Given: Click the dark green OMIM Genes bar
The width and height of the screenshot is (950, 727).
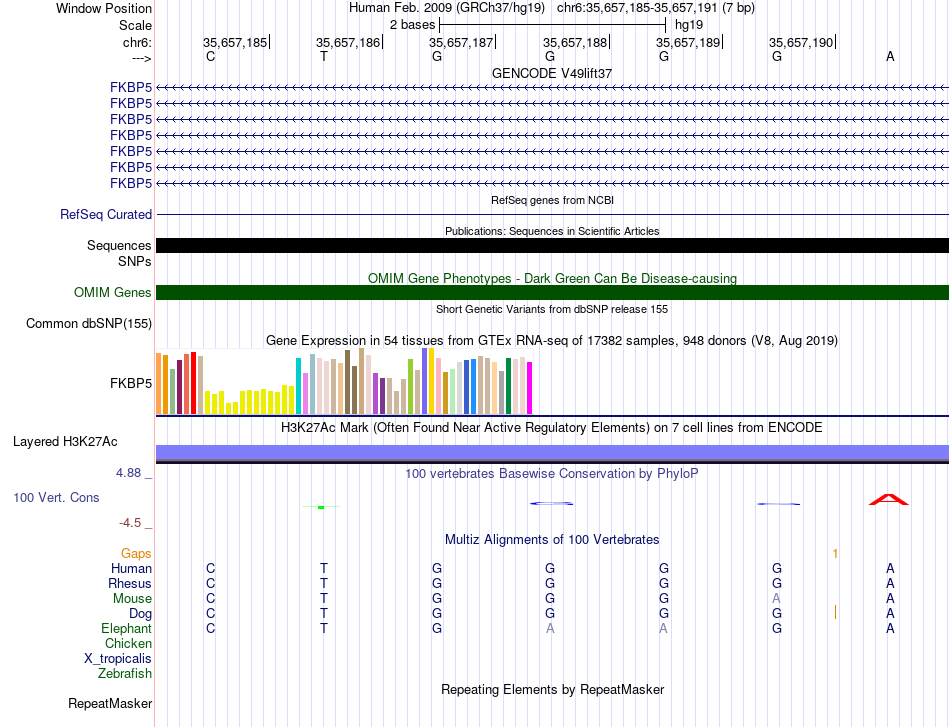Looking at the screenshot, I should pos(553,293).
